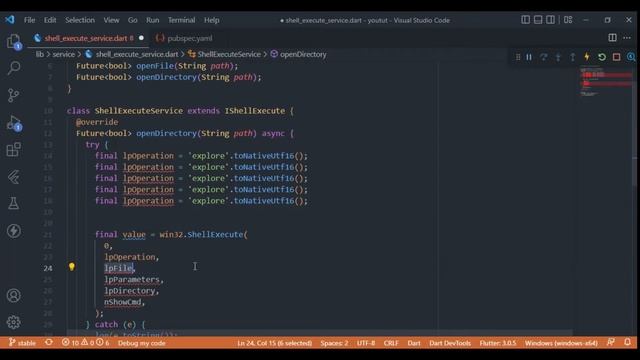Open the feedback icon in status bar
Image resolution: width=640 pixels, height=360 pixels.
611,342
